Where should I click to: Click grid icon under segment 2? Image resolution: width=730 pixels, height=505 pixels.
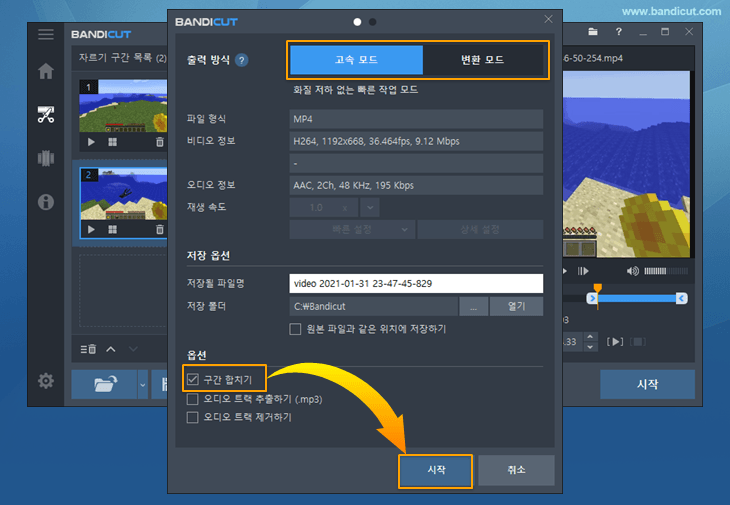pyautogui.click(x=113, y=229)
